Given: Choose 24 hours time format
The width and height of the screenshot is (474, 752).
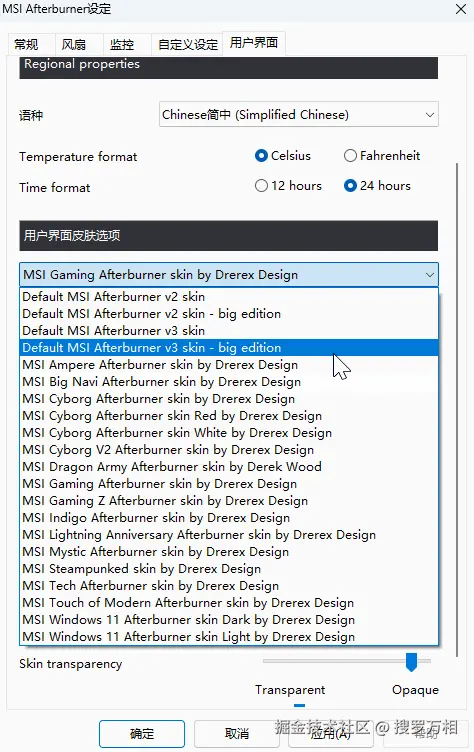Looking at the screenshot, I should pyautogui.click(x=377, y=186).
